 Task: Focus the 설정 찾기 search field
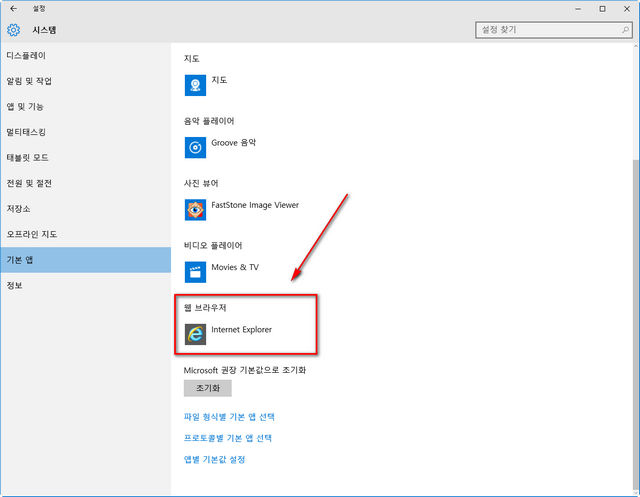[x=553, y=30]
